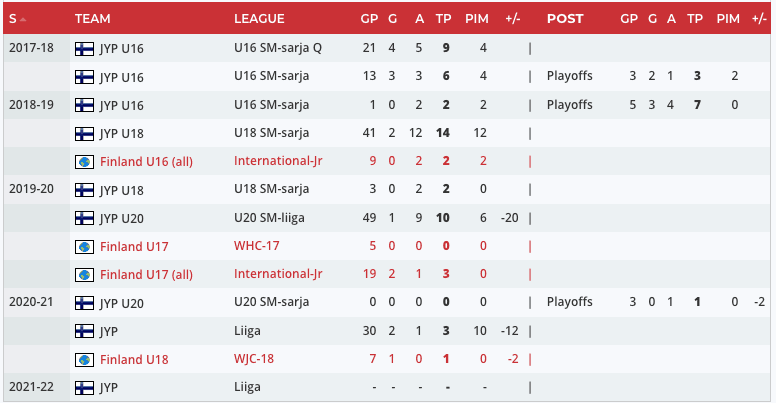Screen dimensions: 776x403
Task: Click the Finland flag beside JYP Liiga 2020-21
Action: (x=84, y=330)
